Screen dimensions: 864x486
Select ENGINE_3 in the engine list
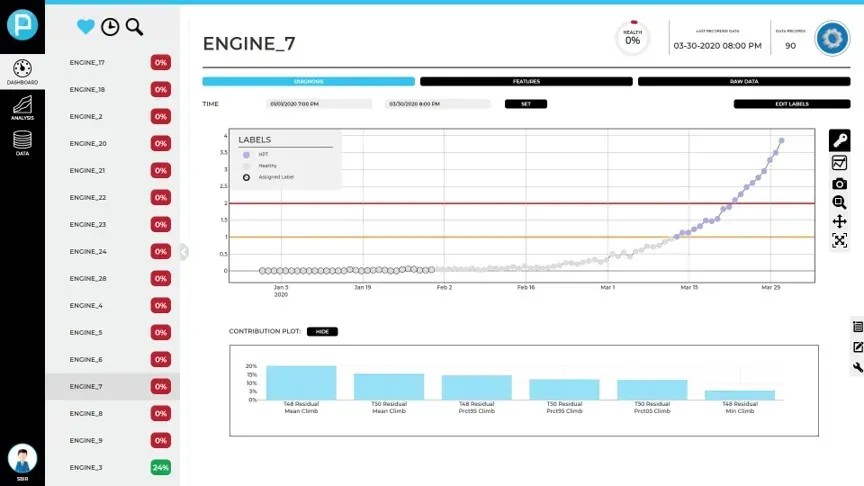coord(112,467)
